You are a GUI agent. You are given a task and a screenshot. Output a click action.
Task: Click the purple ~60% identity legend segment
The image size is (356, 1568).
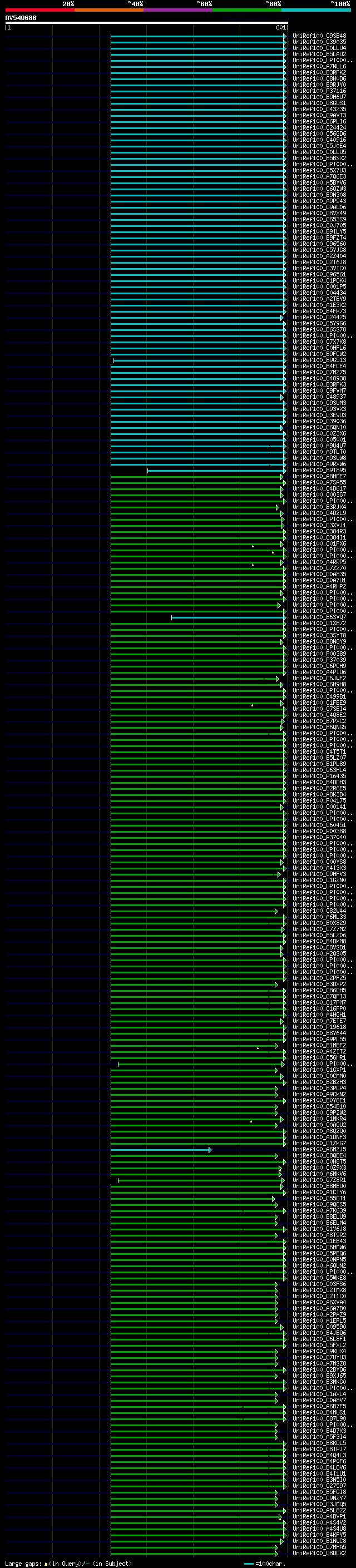(179, 10)
